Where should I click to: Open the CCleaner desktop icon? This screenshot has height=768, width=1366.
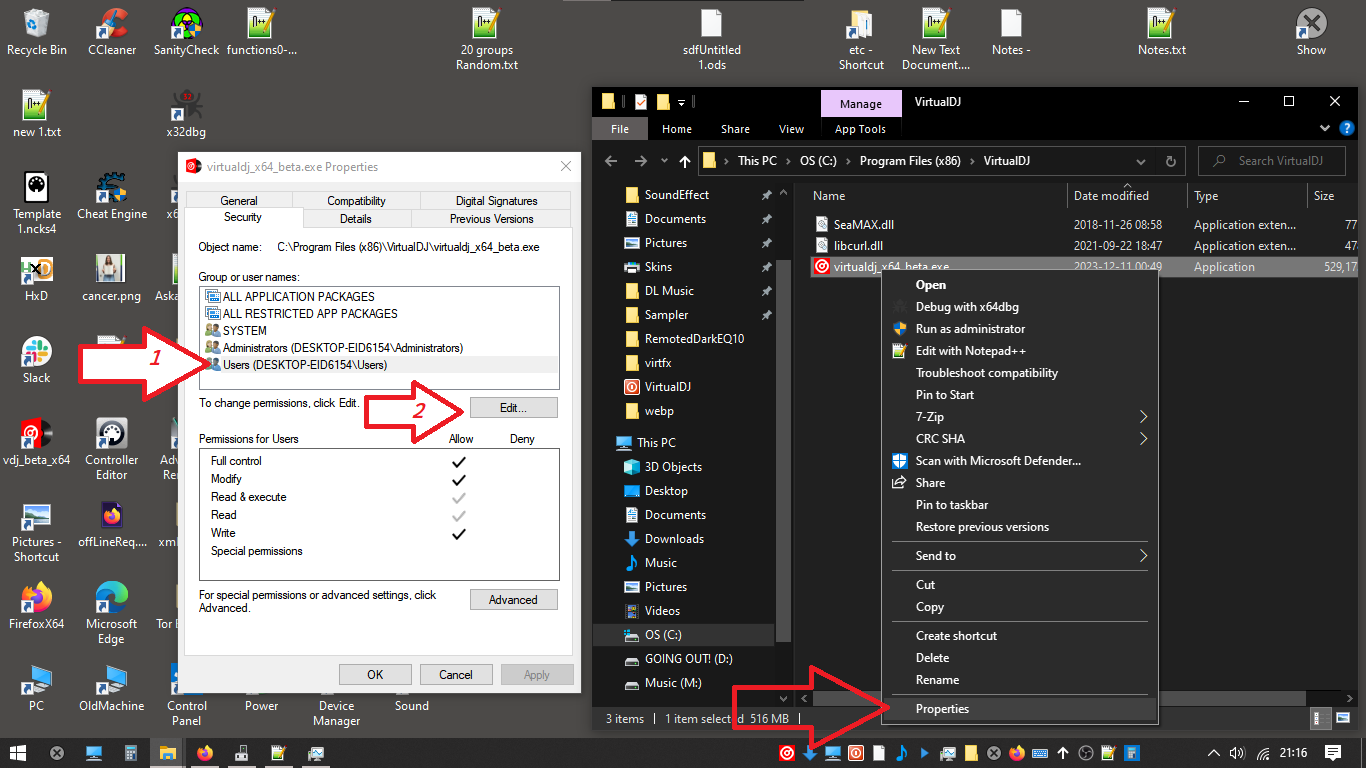click(x=112, y=30)
